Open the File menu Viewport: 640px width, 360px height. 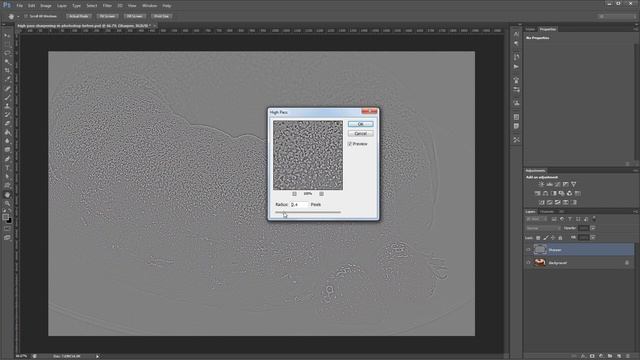tap(20, 6)
